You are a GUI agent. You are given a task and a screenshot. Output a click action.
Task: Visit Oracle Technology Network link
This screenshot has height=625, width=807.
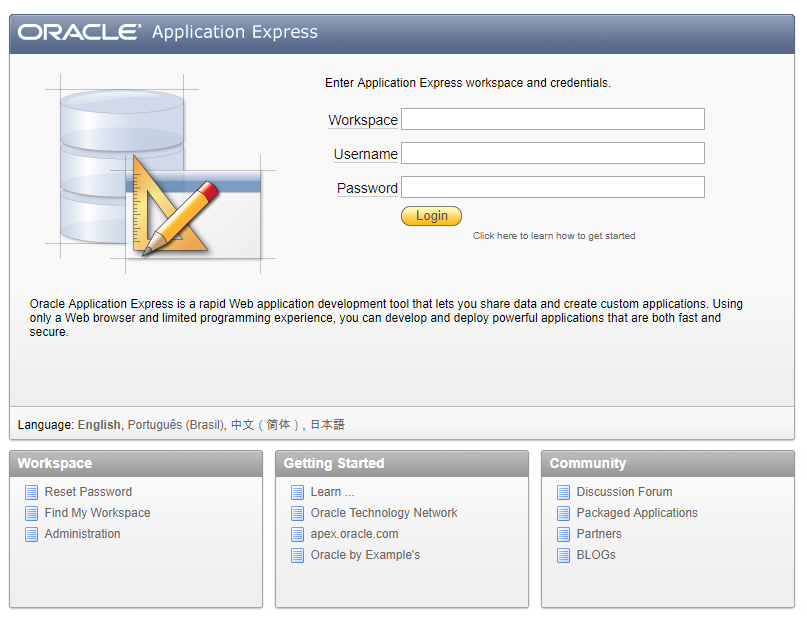[x=384, y=513]
